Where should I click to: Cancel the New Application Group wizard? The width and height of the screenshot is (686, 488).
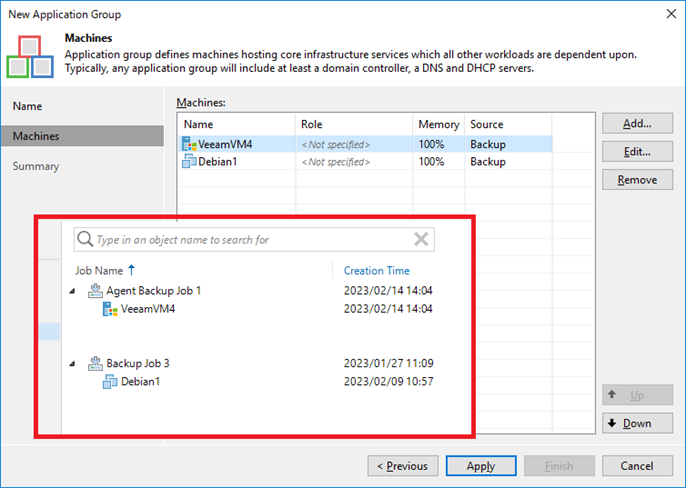point(637,466)
